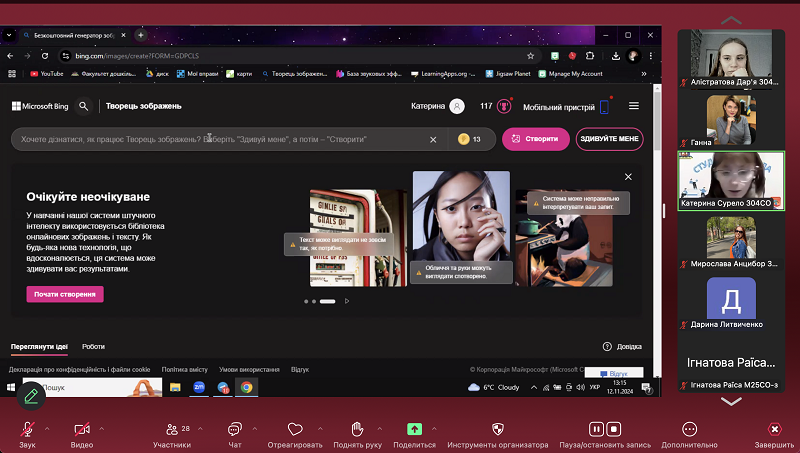
Task: Open Умови використання footer link
Action: [x=249, y=369]
